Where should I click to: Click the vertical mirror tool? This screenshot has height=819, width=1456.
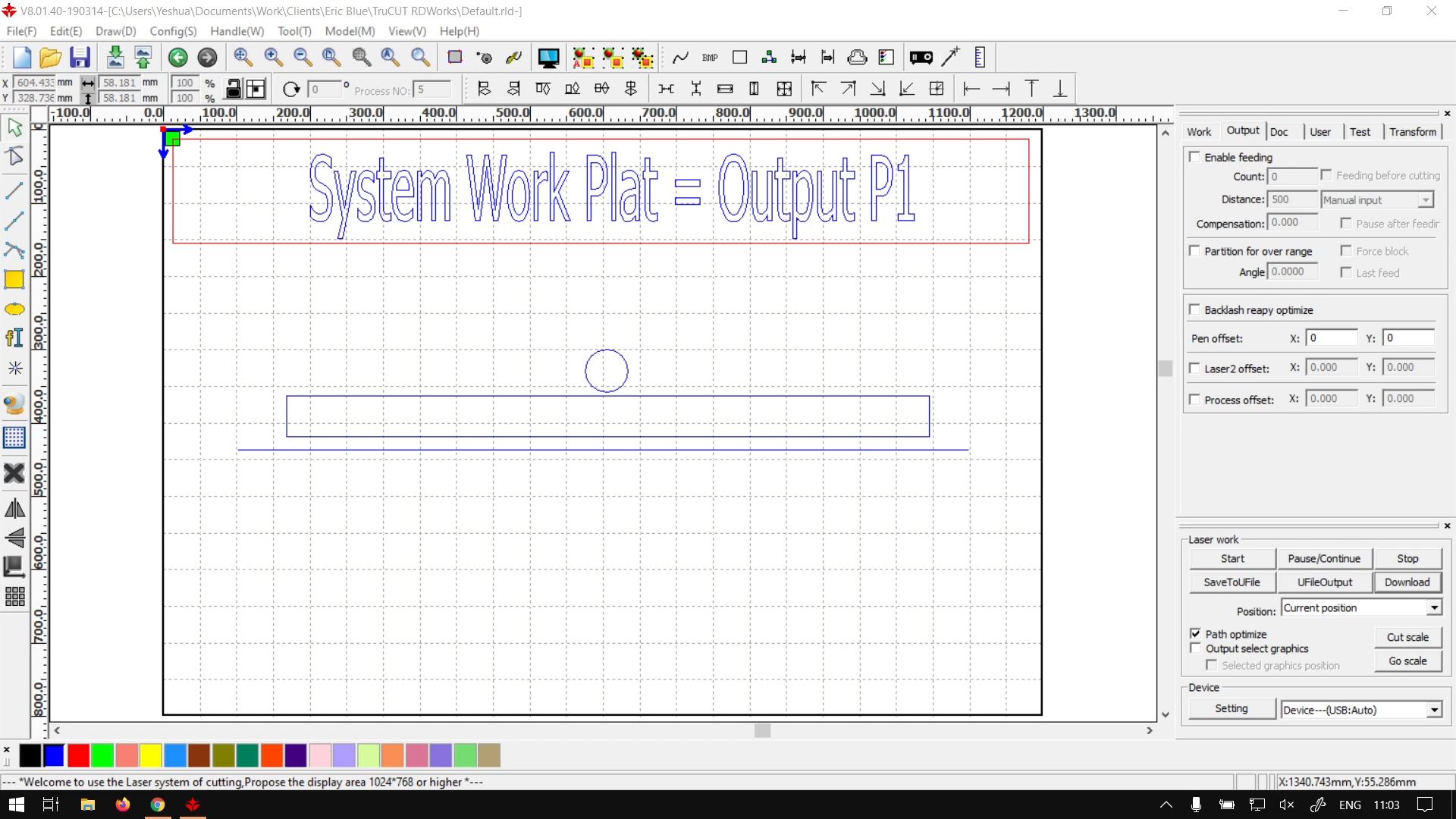14,538
